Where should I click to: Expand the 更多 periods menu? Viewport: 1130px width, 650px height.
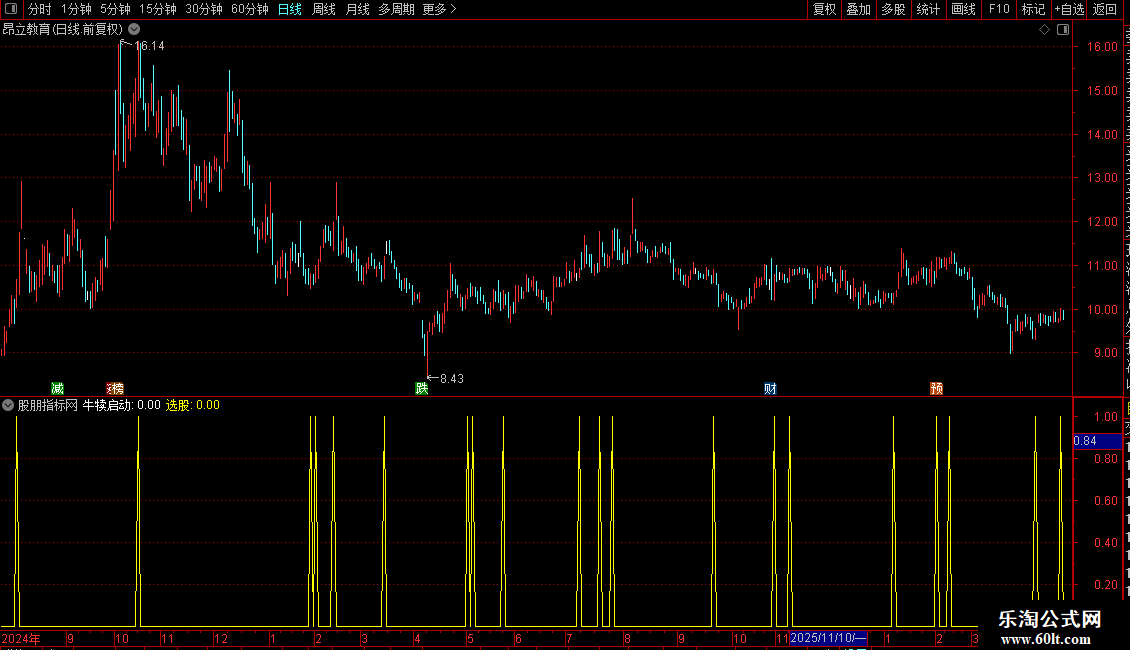coord(440,9)
